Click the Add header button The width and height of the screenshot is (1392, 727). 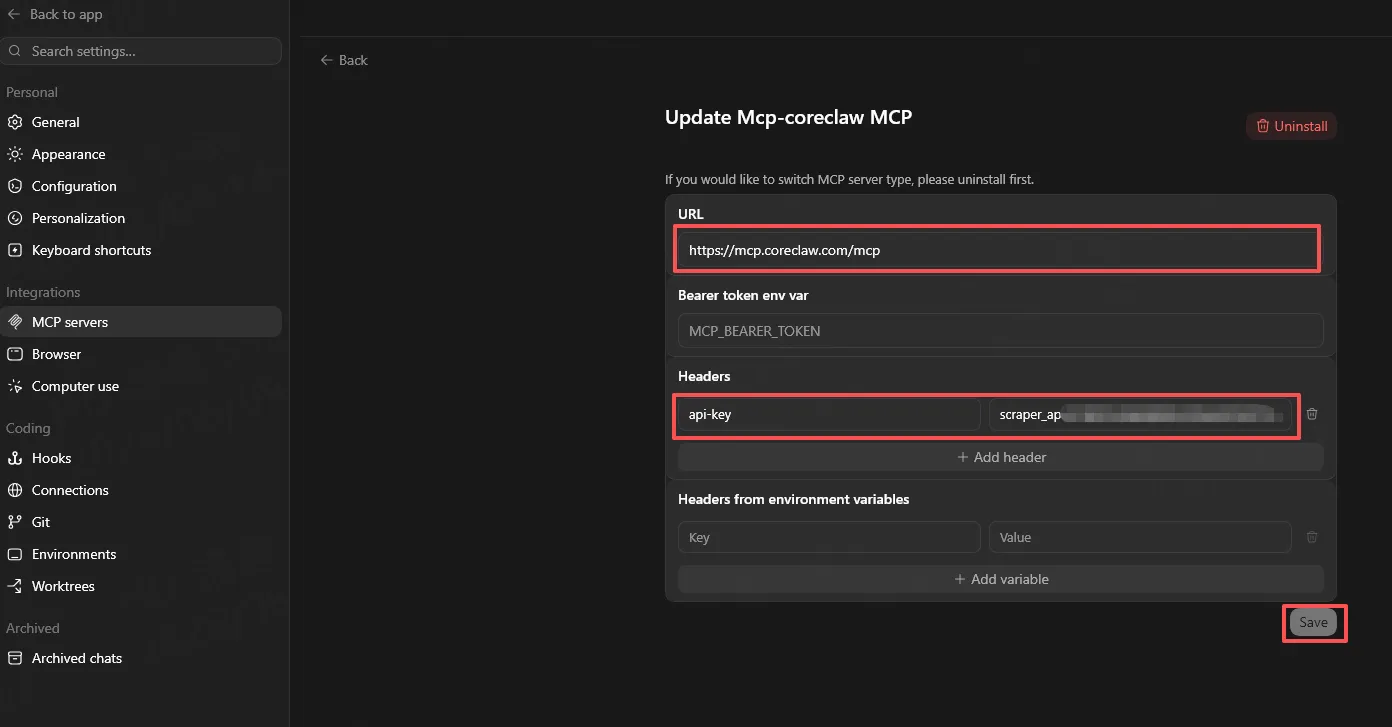click(1001, 457)
